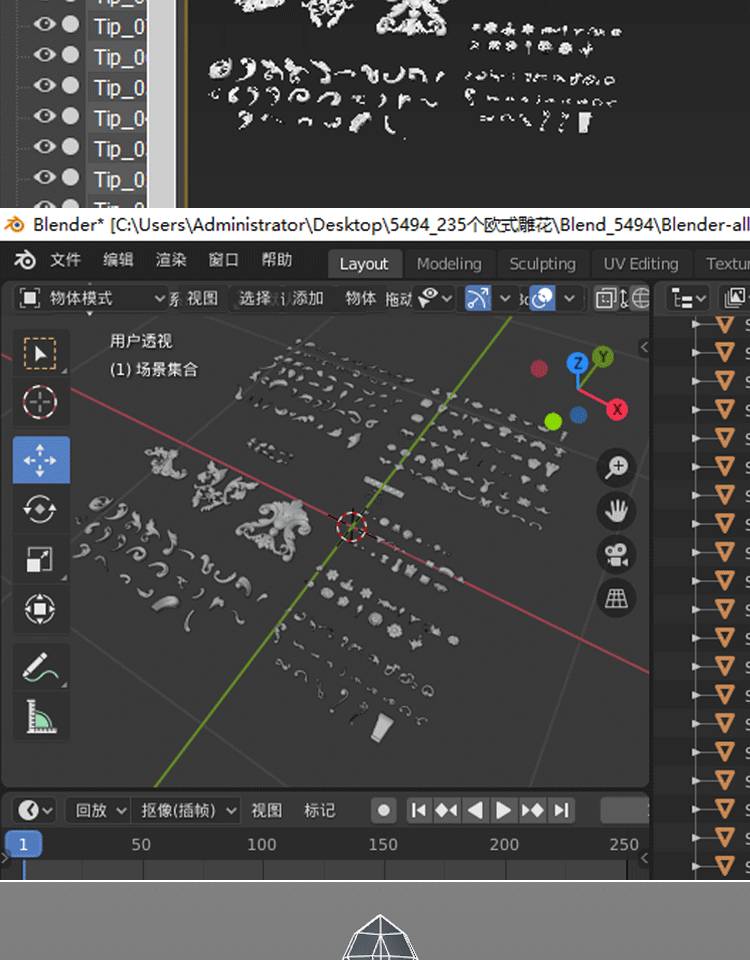Switch to the Modeling workspace tab
The image size is (750, 960).
point(449,264)
